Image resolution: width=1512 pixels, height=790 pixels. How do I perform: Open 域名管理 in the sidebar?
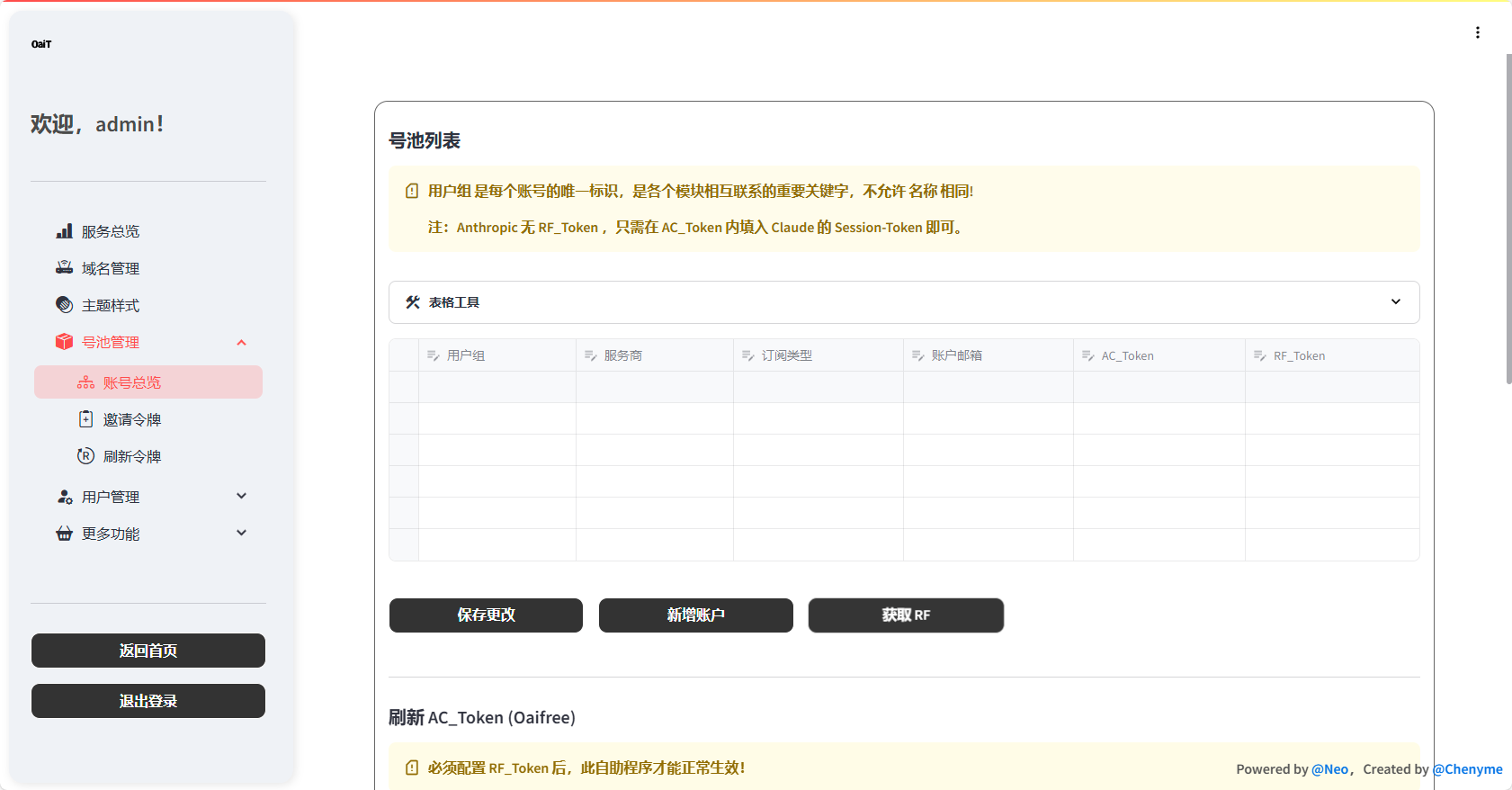click(x=148, y=268)
